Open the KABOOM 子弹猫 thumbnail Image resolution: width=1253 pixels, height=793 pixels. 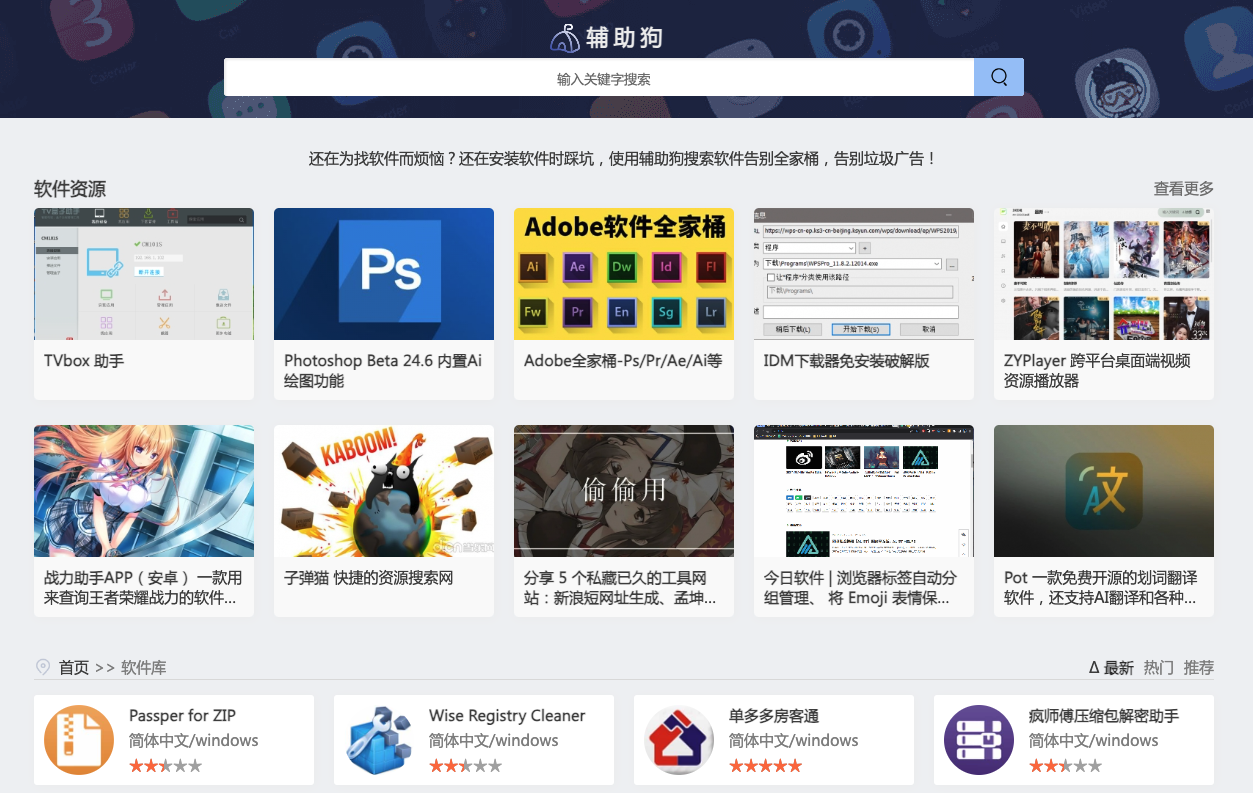tap(384, 491)
